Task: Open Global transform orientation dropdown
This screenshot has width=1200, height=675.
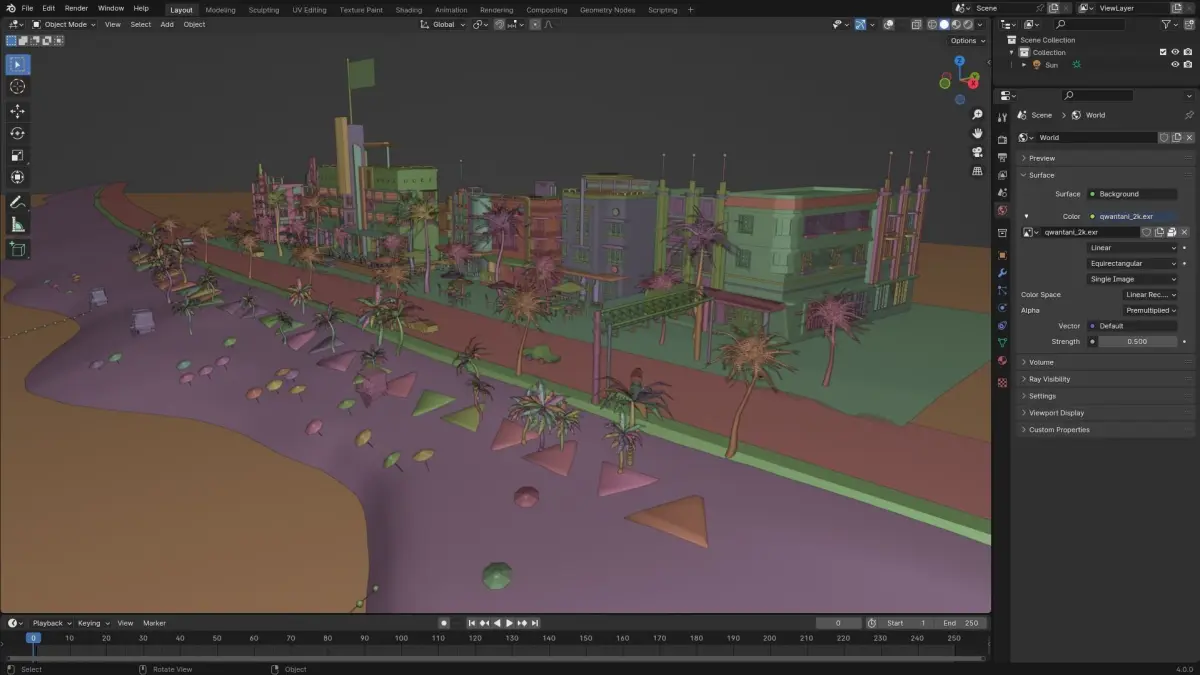Action: click(x=443, y=24)
